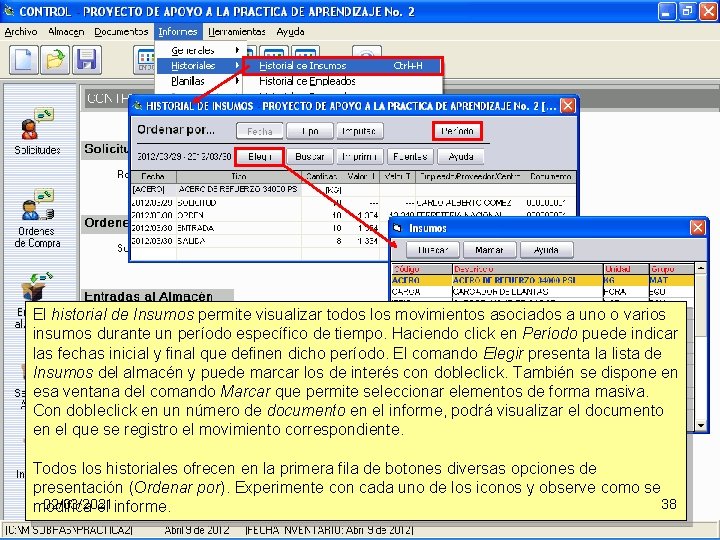Close the Insumos window
720x540 pixels.
click(698, 228)
